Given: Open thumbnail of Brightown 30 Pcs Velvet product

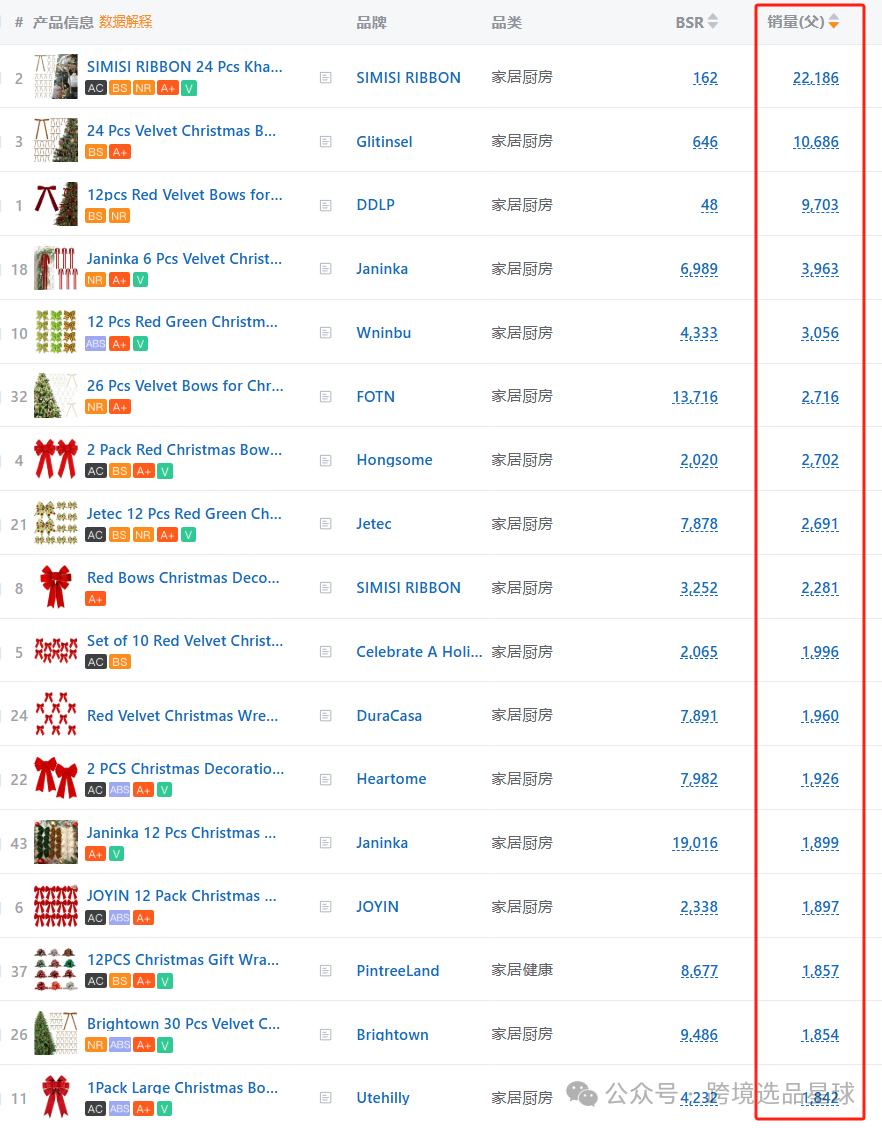Looking at the screenshot, I should click(x=56, y=1033).
